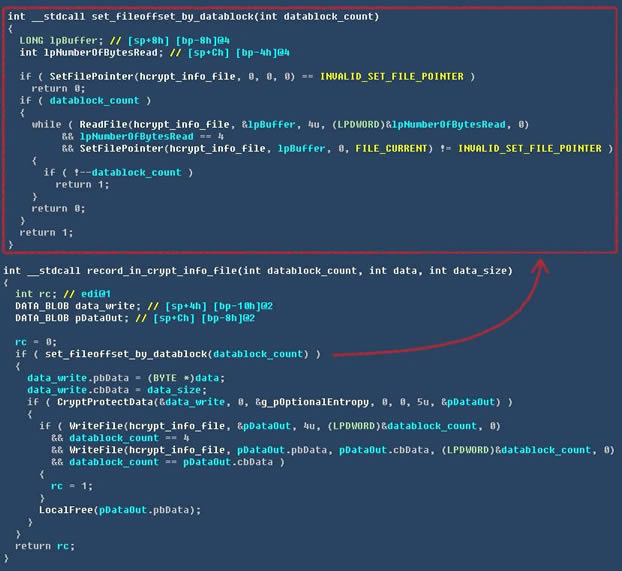The width and height of the screenshot is (622, 571).
Task: Click the 'DATA_BLOB pDataOut' declaration
Action: click(62, 317)
